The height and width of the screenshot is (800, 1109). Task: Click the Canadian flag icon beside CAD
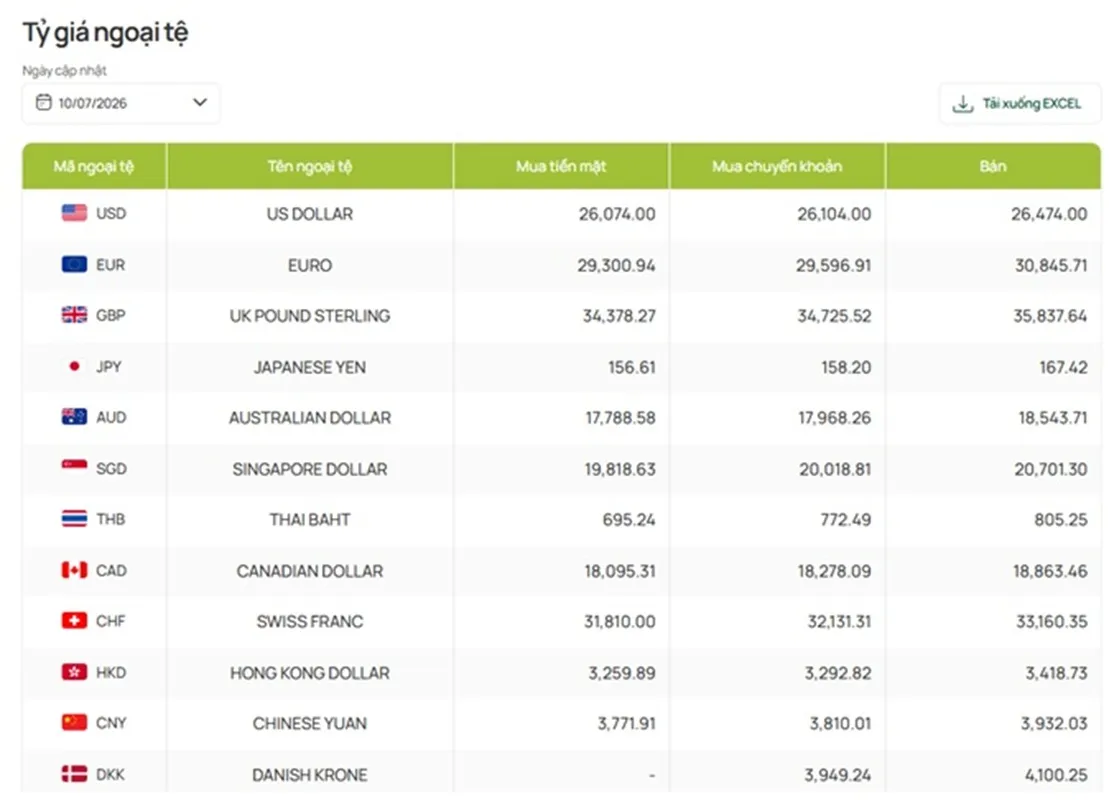point(74,569)
